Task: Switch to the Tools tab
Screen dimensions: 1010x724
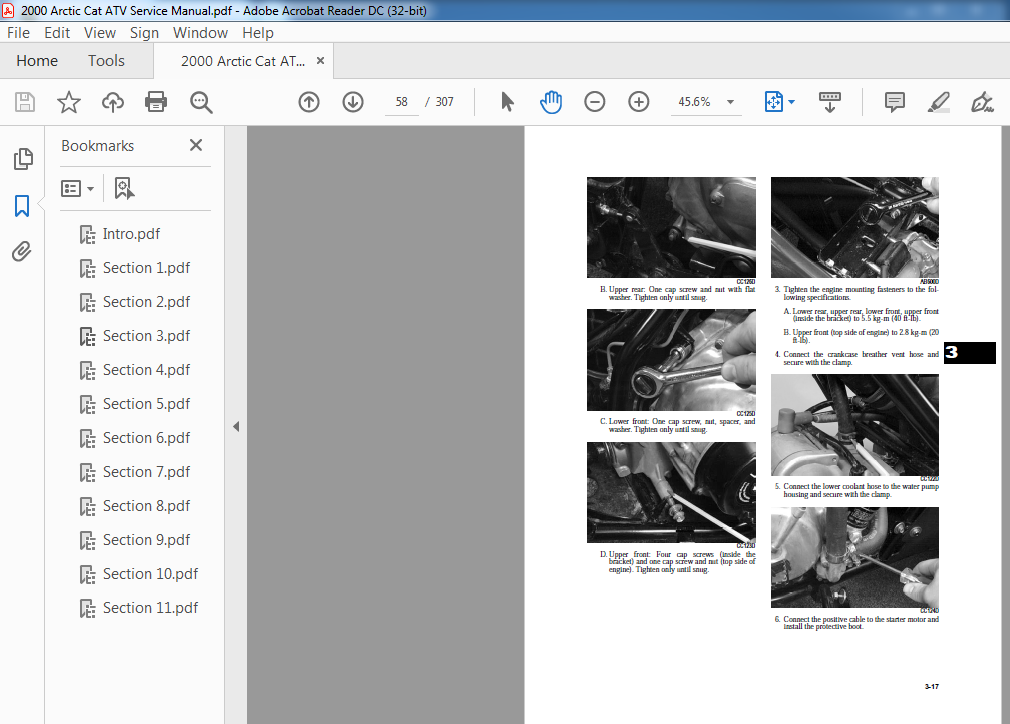Action: tap(106, 61)
